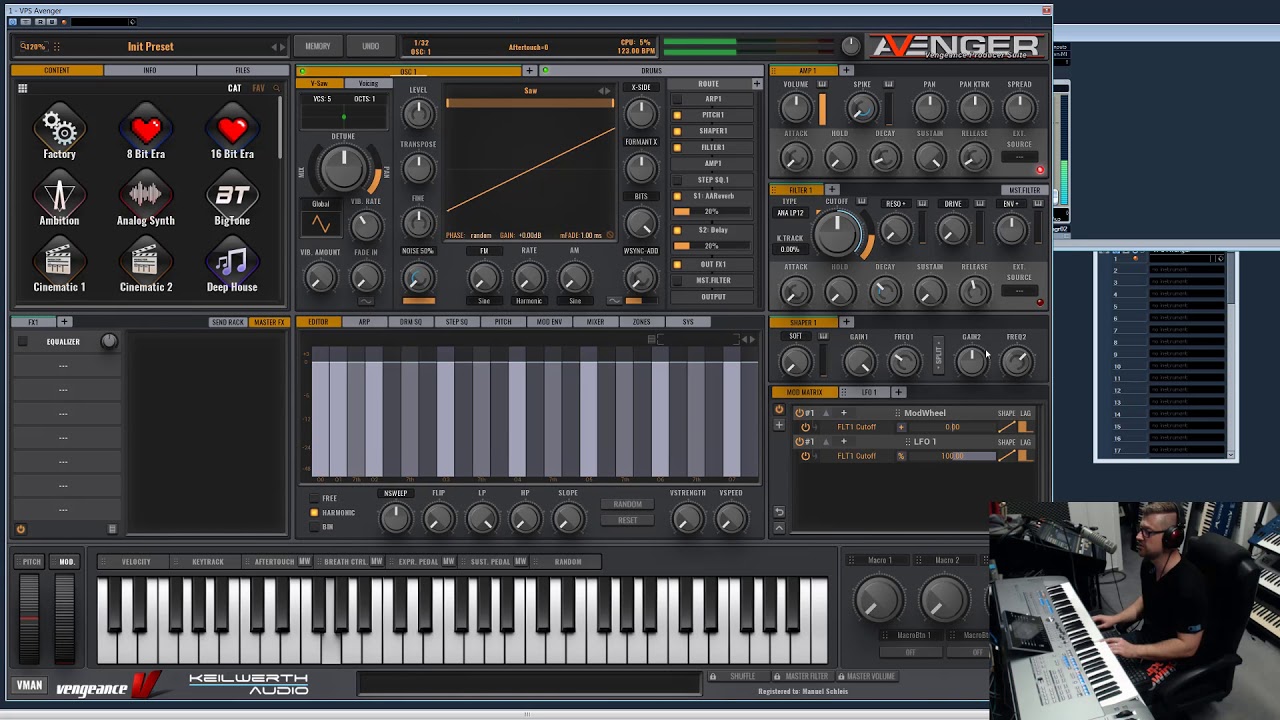Click the browser search magnifier icon
Image resolution: width=1280 pixels, height=720 pixels.
[x=277, y=88]
